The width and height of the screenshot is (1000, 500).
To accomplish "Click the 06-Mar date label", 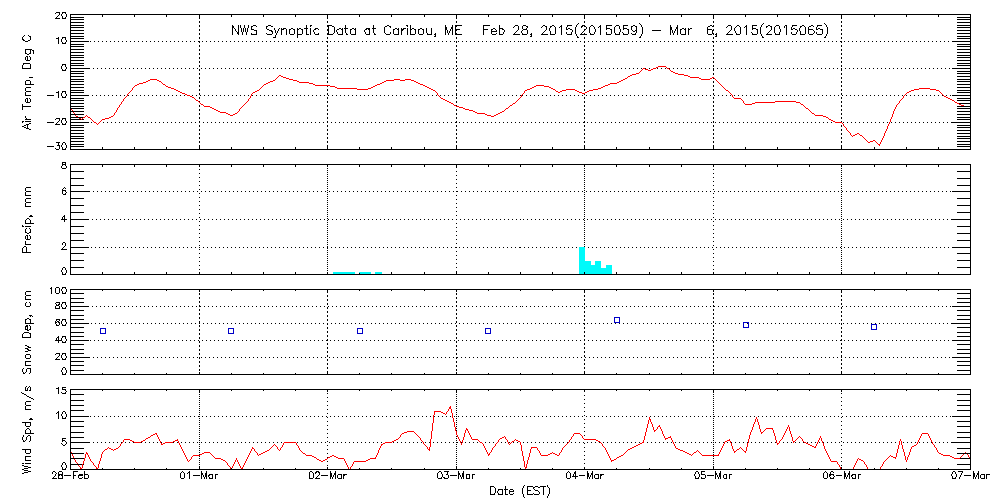I will (842, 477).
